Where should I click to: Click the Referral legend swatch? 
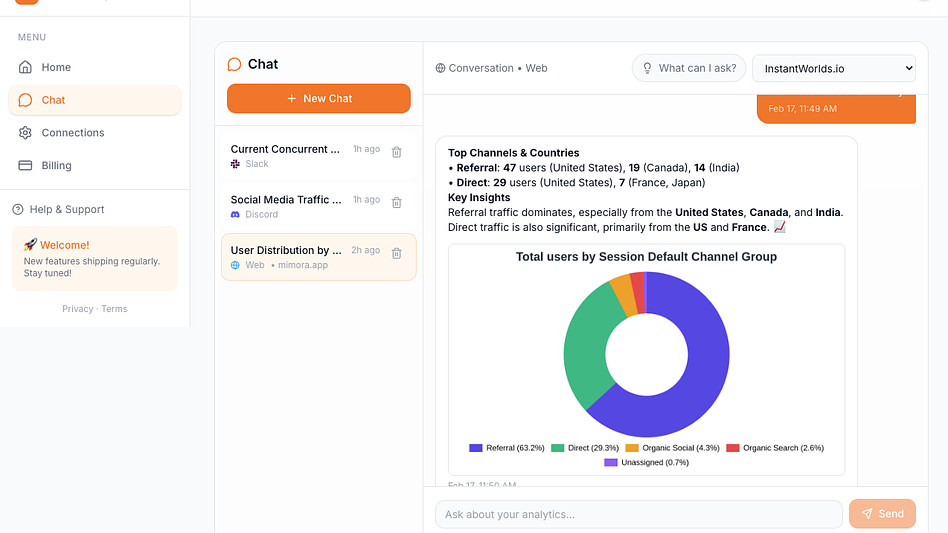[476, 448]
